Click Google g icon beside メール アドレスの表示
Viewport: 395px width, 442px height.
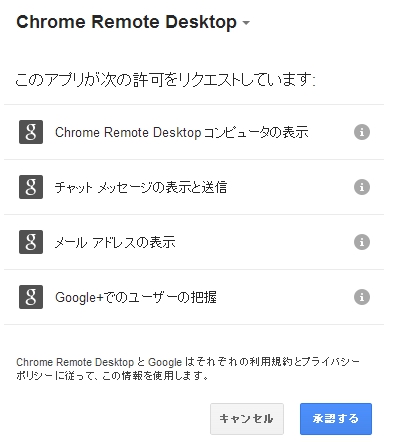coord(31,242)
